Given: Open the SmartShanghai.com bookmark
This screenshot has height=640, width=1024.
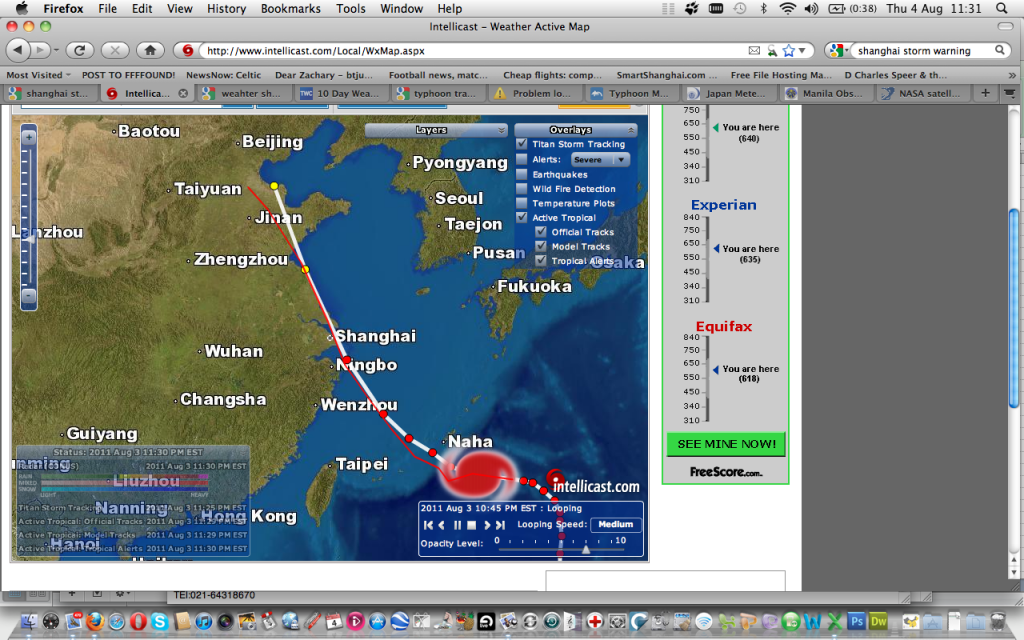Looking at the screenshot, I should [x=666, y=75].
